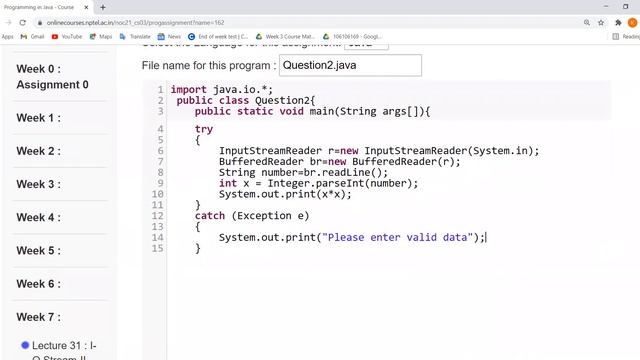Open the Maps bookmark

(x=101, y=37)
